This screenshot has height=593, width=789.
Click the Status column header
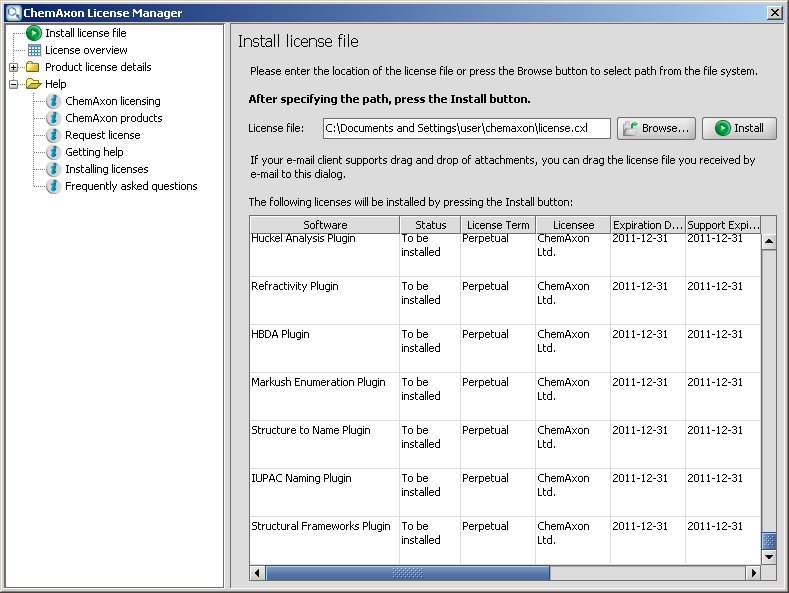430,225
